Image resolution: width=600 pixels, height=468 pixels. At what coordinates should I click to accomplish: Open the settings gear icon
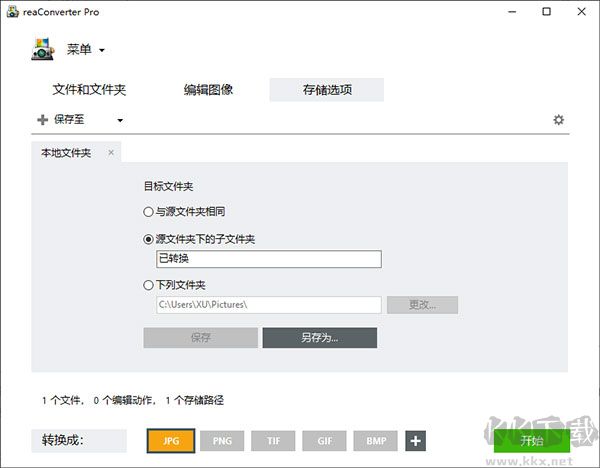[x=558, y=120]
